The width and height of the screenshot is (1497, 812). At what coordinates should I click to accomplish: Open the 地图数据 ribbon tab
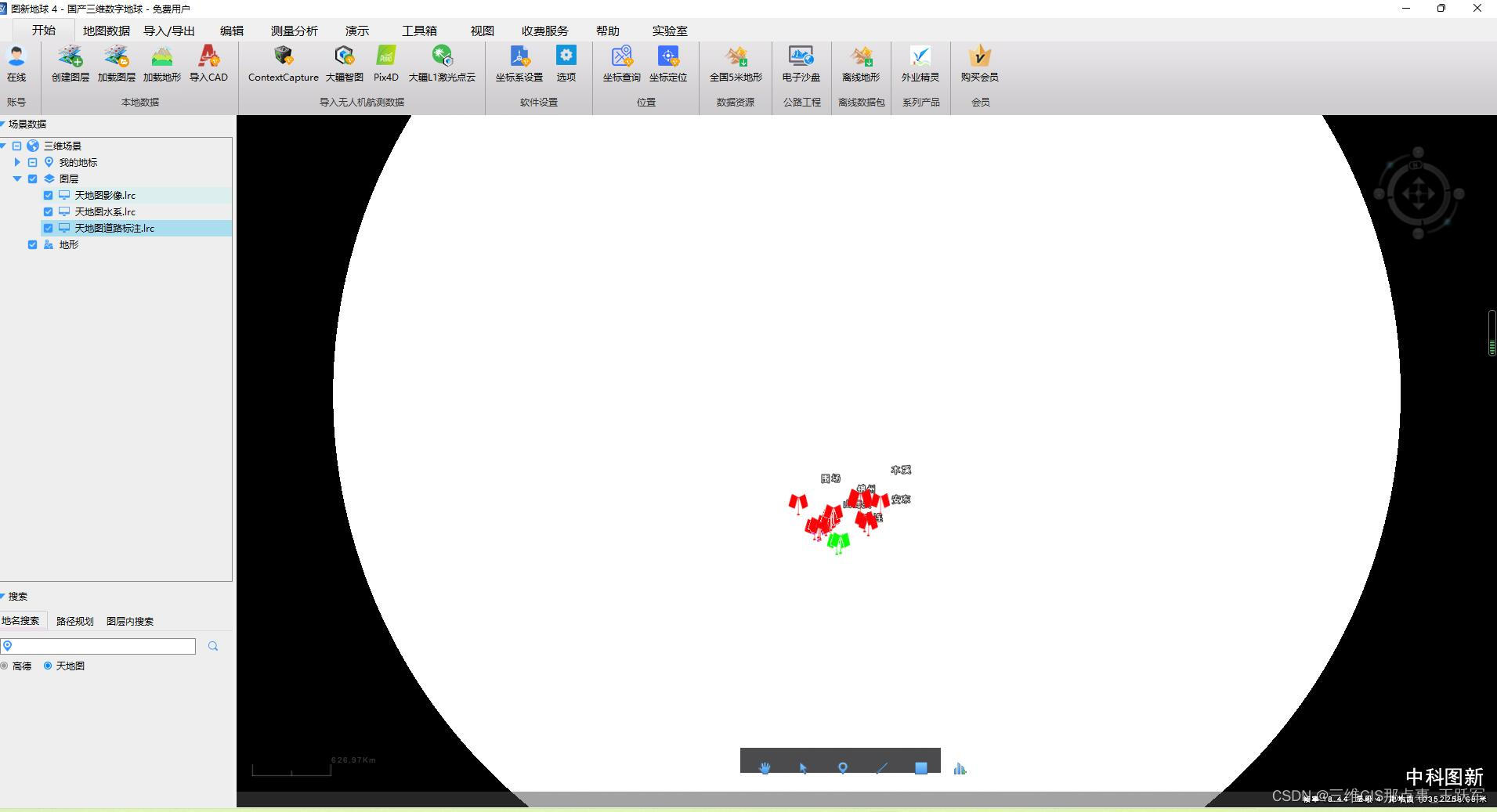107,31
